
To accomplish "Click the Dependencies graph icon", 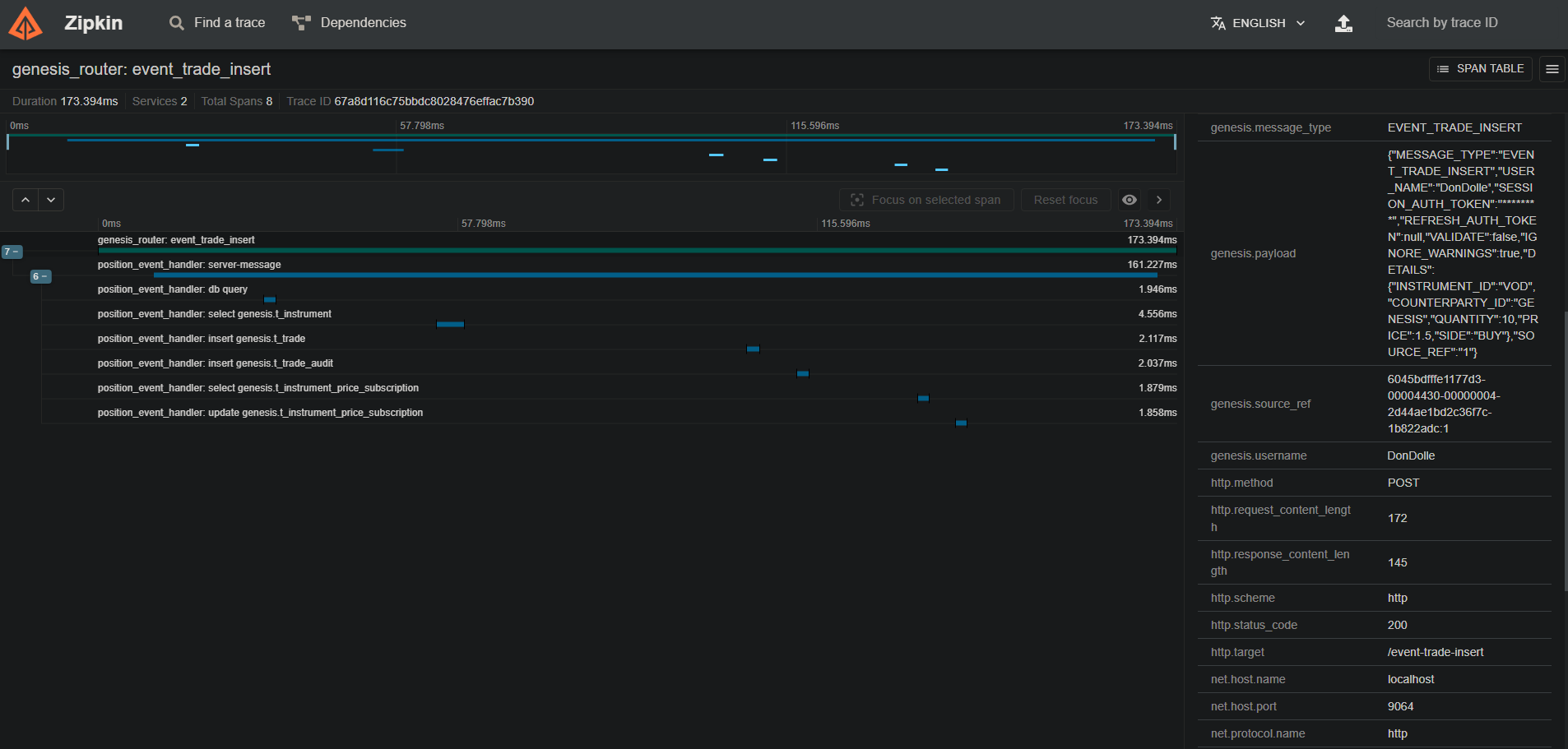I will pos(301,23).
